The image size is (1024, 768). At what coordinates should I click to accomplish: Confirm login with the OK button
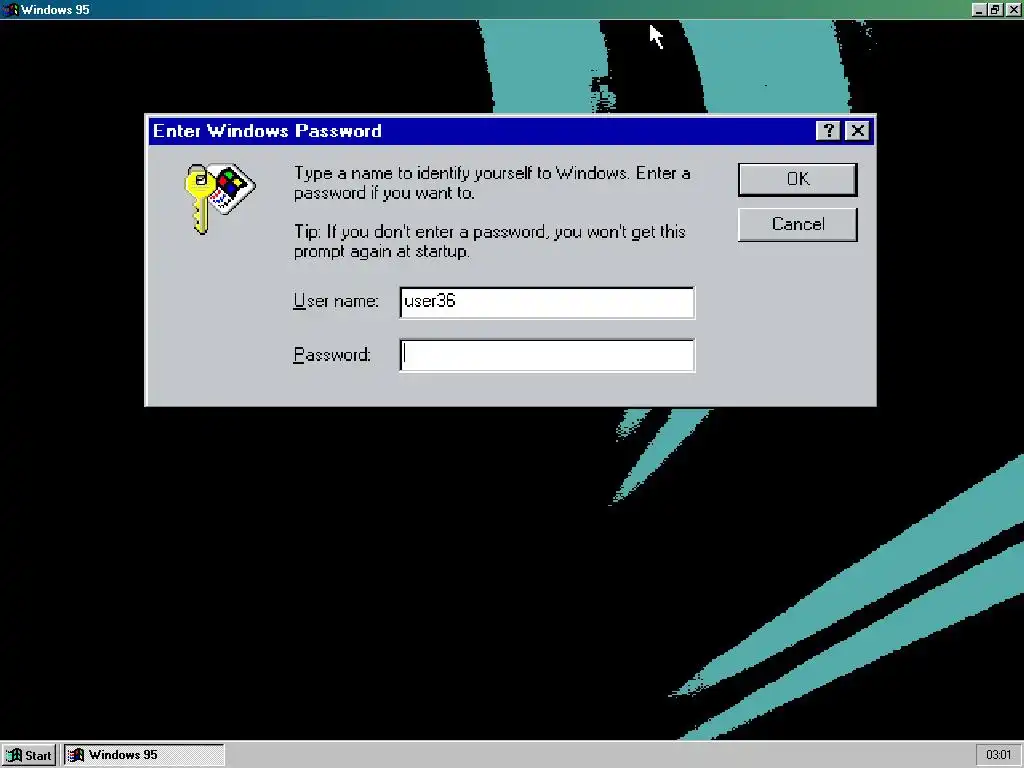797,179
